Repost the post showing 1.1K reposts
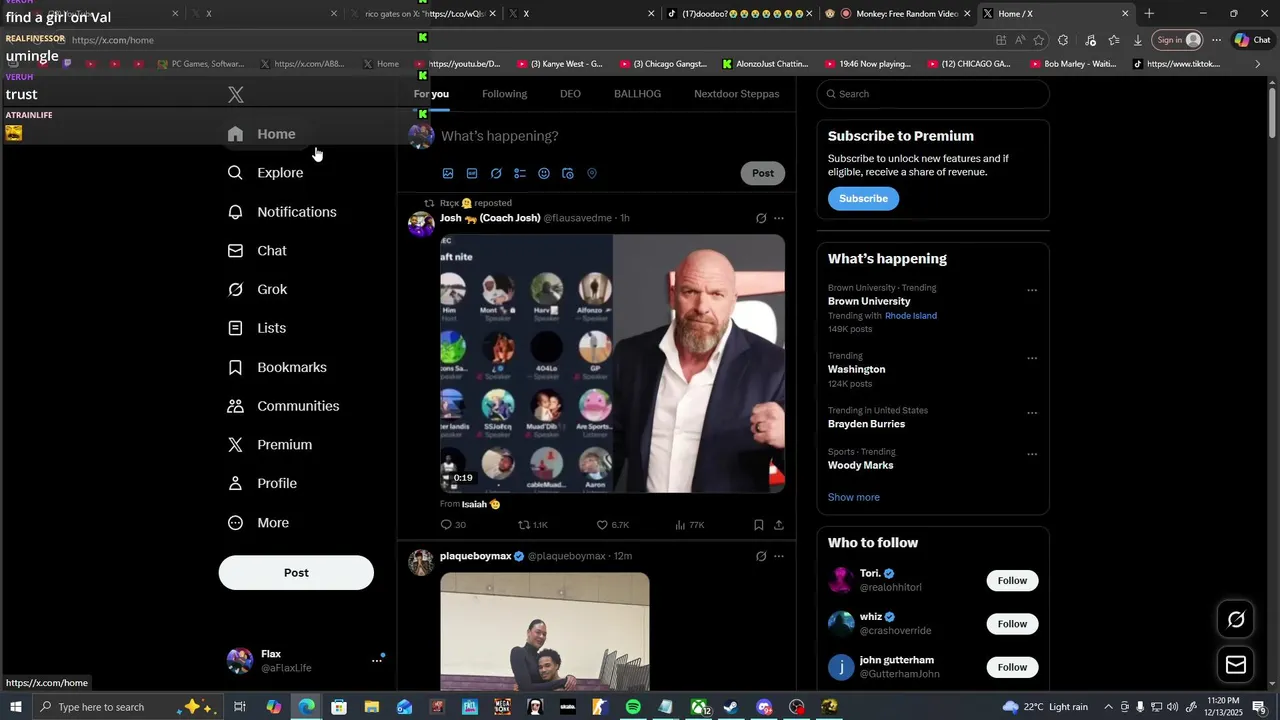Viewport: 1280px width, 720px height. tap(532, 525)
